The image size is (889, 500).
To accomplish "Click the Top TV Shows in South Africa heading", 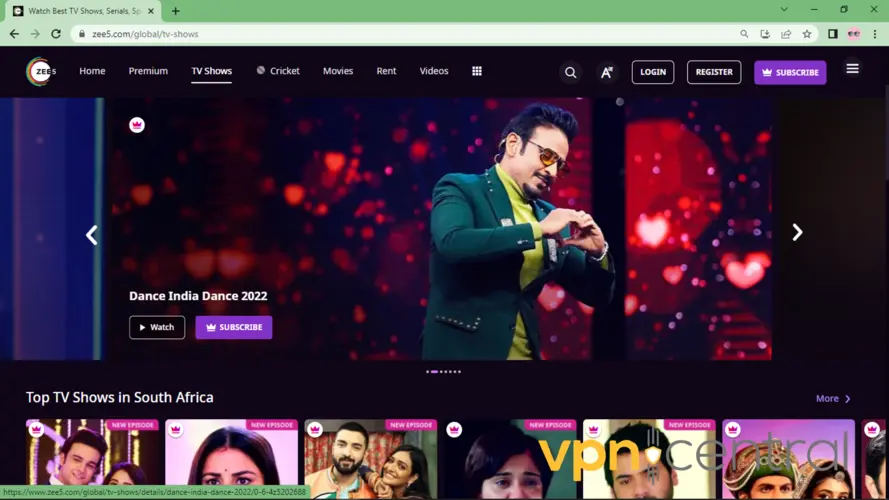I will click(x=120, y=397).
